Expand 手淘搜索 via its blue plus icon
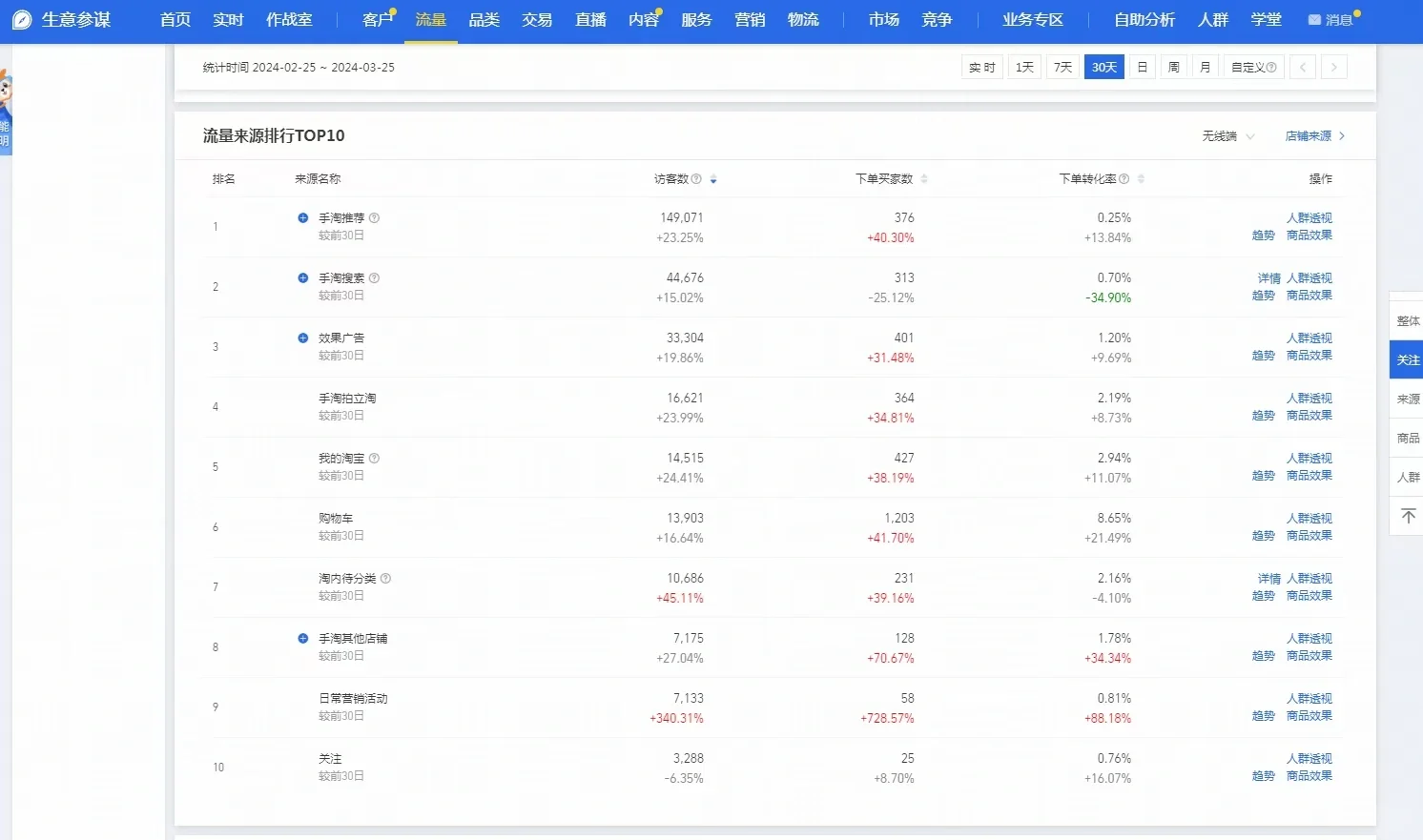Image resolution: width=1423 pixels, height=840 pixels. (302, 277)
